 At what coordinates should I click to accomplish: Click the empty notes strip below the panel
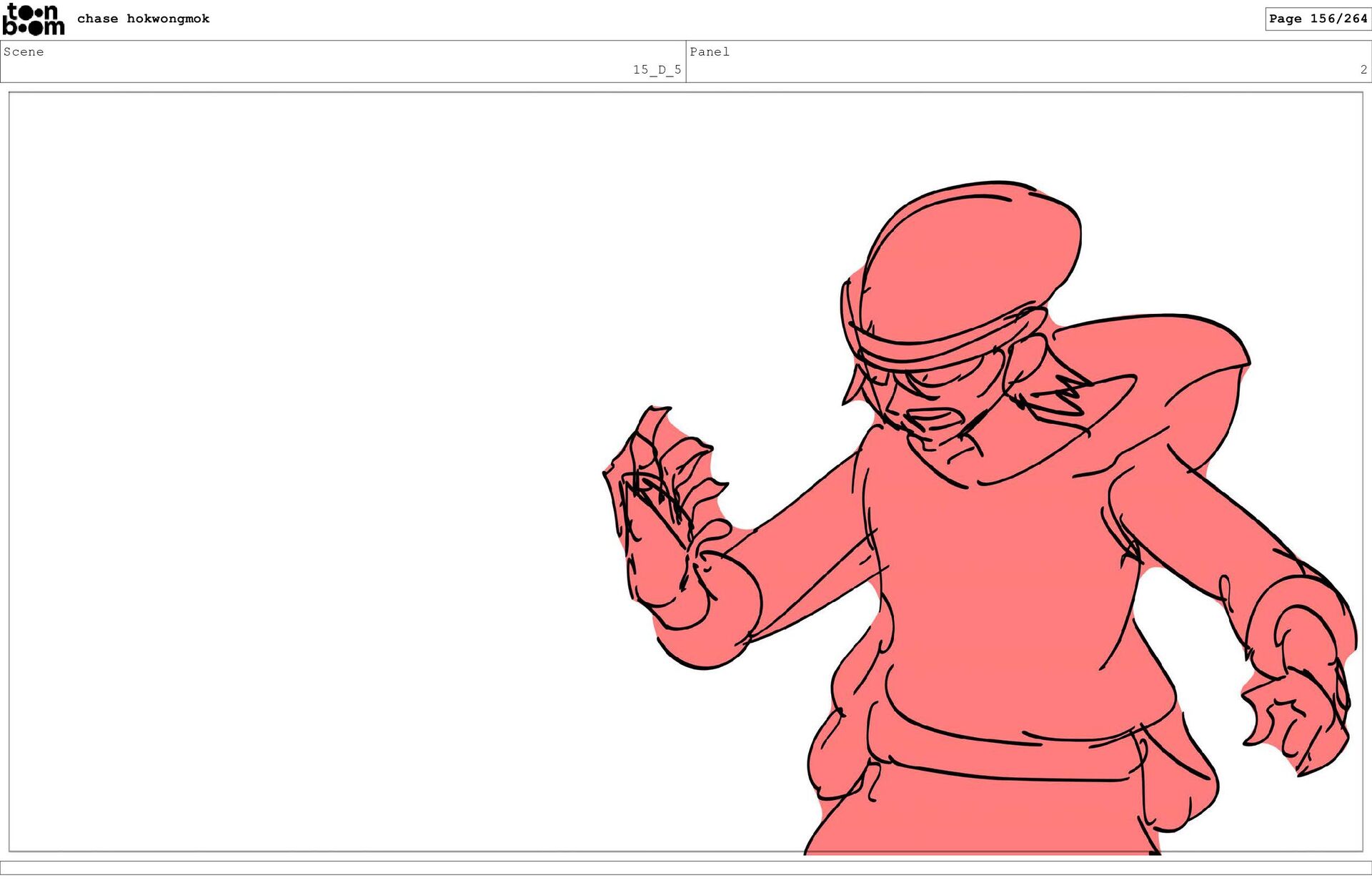[686, 867]
